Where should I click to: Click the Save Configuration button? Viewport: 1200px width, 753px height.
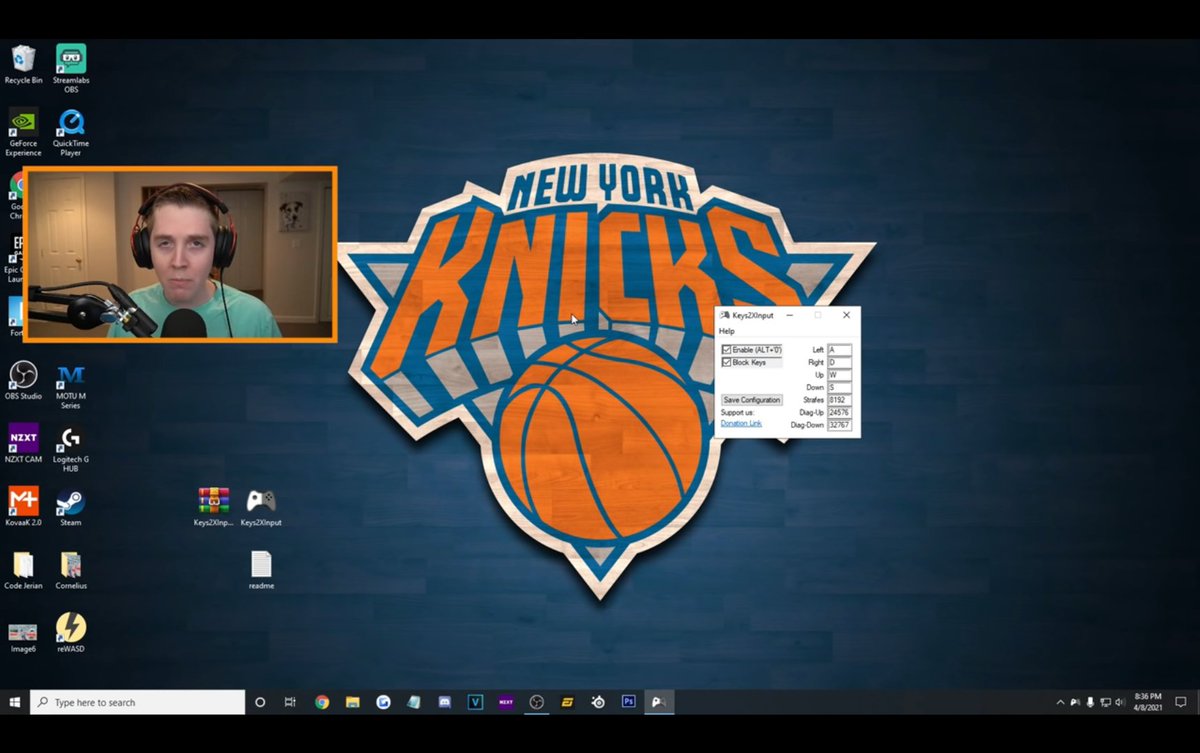pos(752,400)
